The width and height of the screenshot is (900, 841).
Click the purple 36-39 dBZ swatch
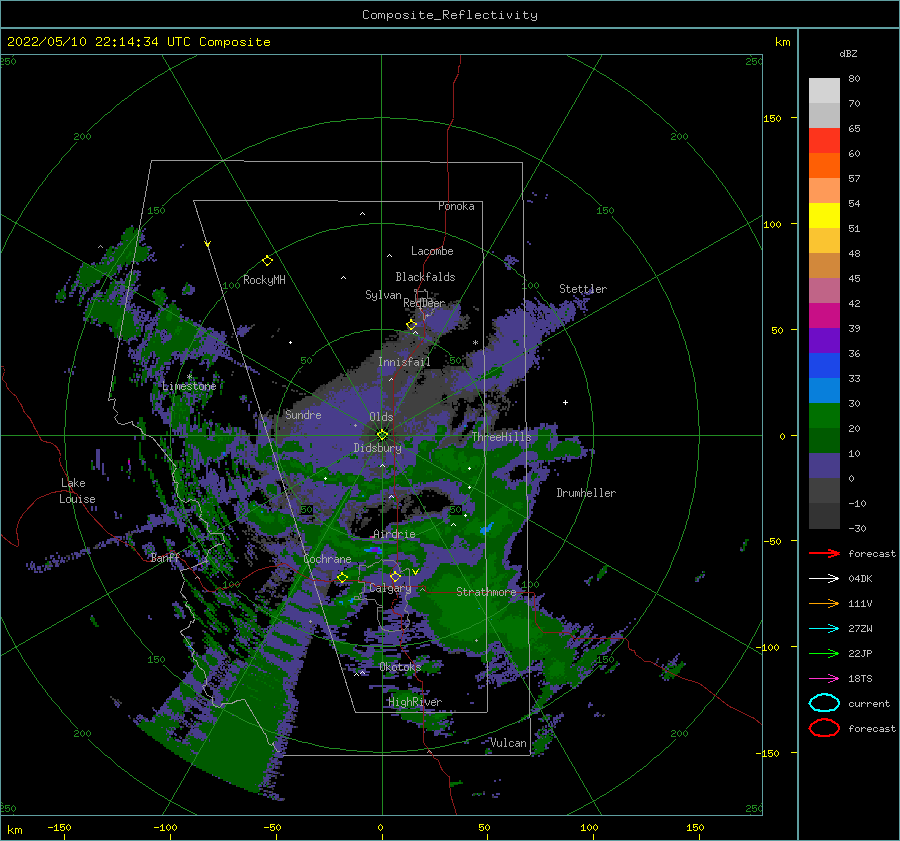tap(824, 341)
